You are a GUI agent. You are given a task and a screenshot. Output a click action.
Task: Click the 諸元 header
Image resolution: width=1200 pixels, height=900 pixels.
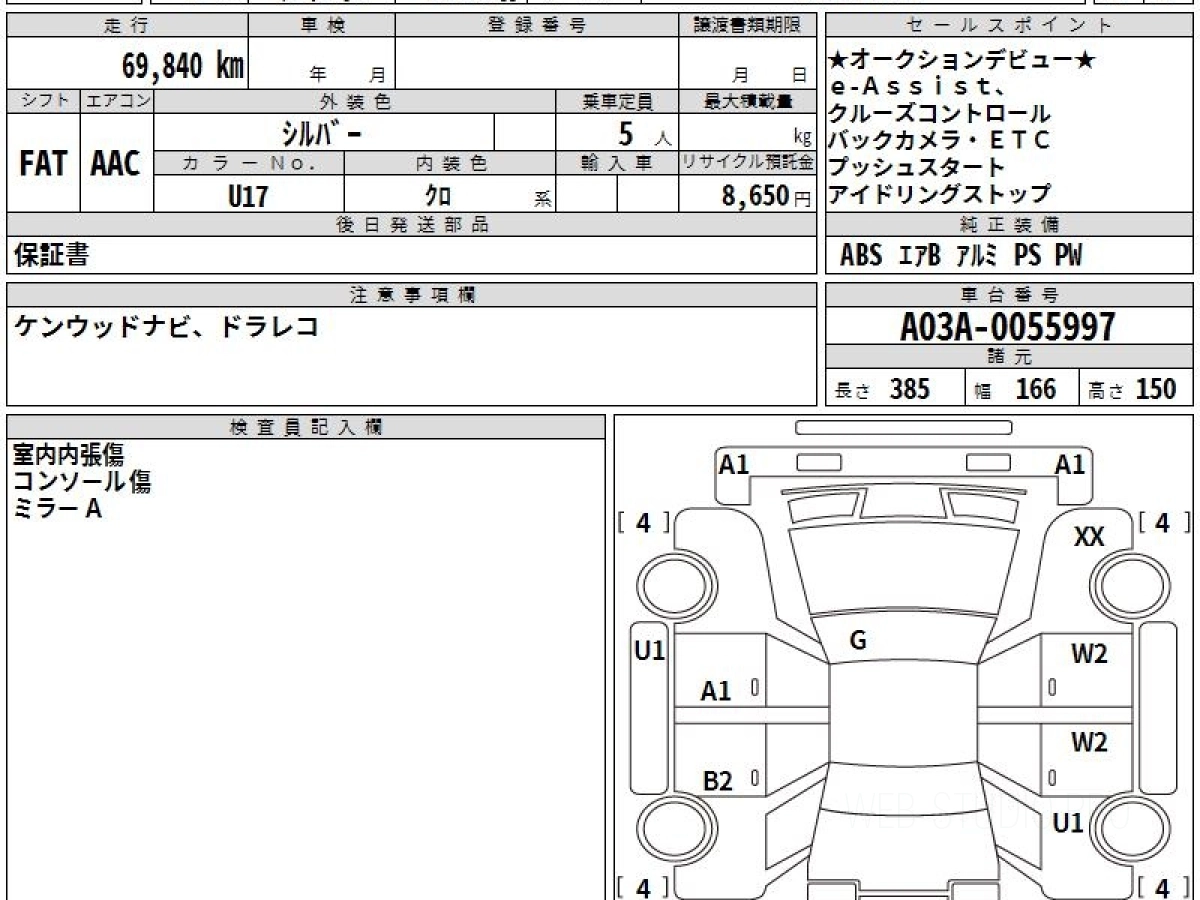coord(1010,357)
